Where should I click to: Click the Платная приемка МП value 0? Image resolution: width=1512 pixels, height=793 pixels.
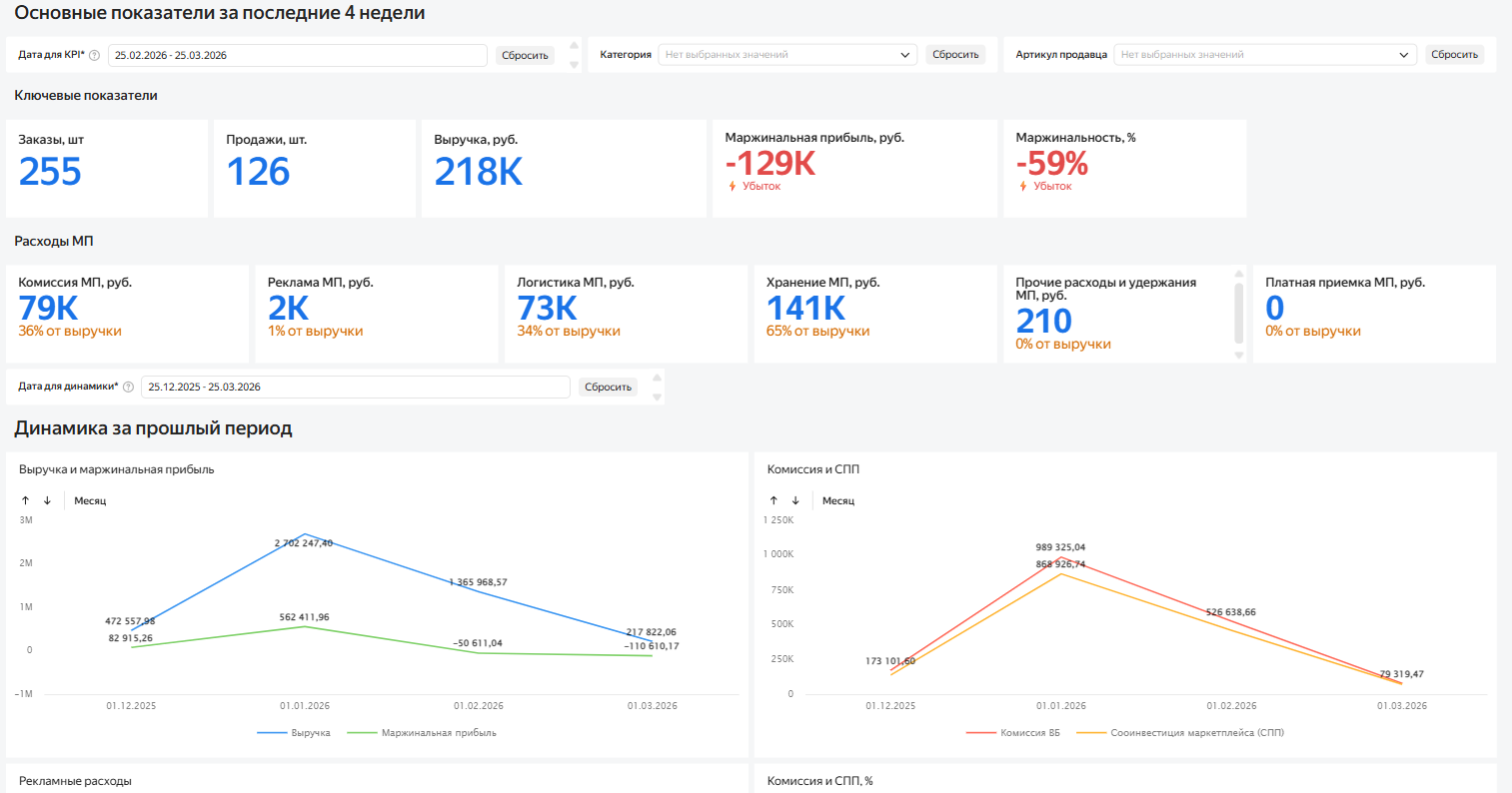point(1275,308)
